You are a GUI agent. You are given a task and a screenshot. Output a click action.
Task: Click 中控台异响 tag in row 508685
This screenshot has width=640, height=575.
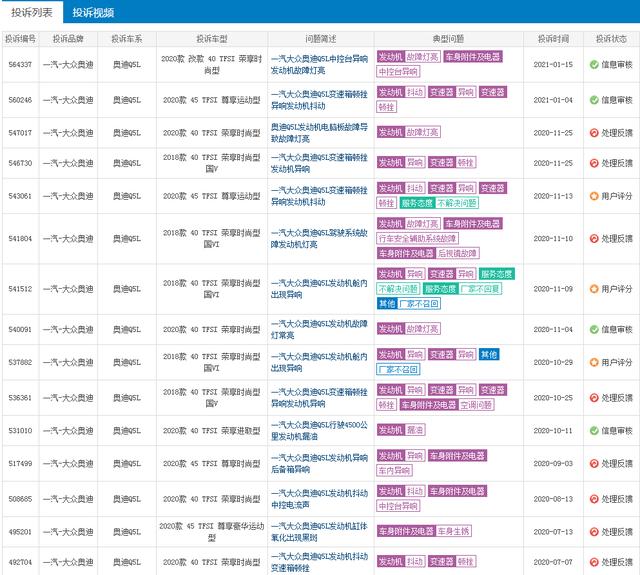tap(398, 506)
